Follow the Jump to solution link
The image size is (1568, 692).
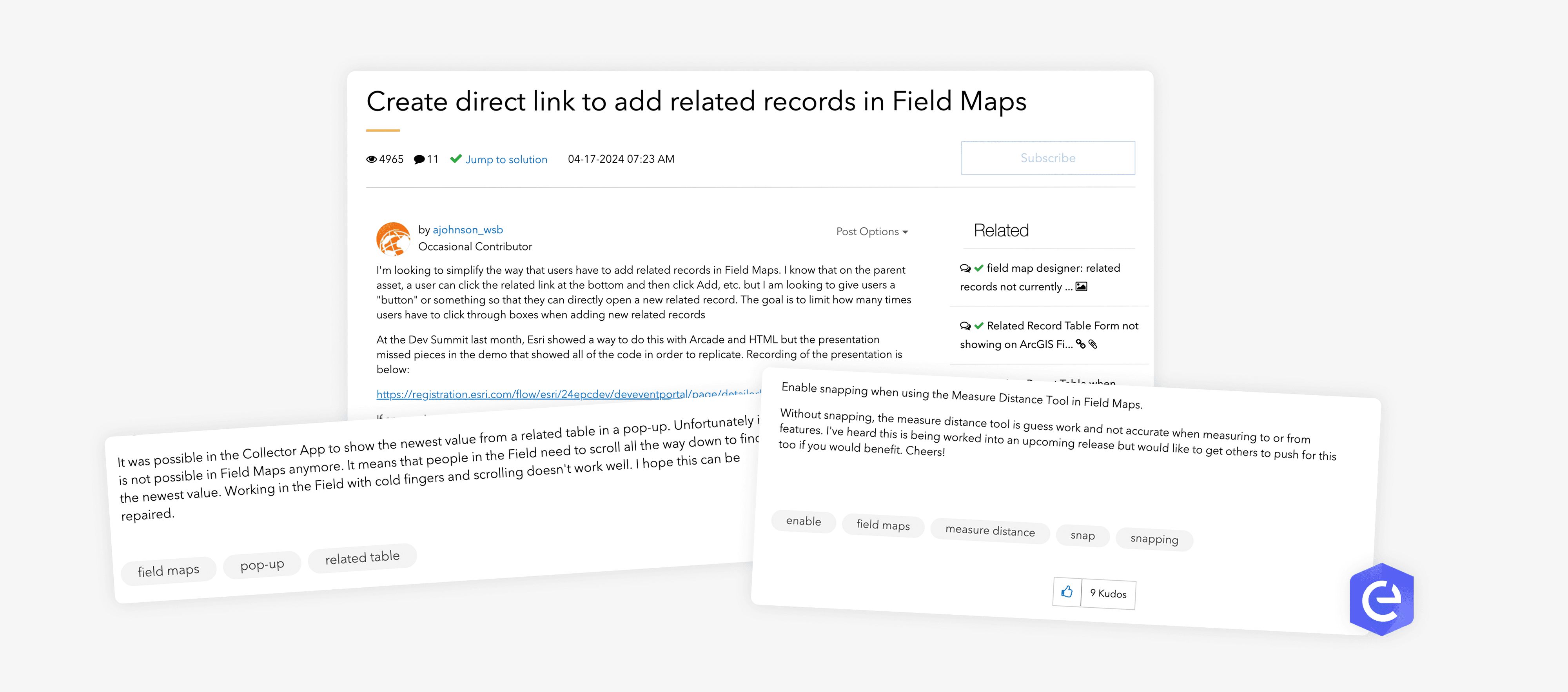coord(506,160)
